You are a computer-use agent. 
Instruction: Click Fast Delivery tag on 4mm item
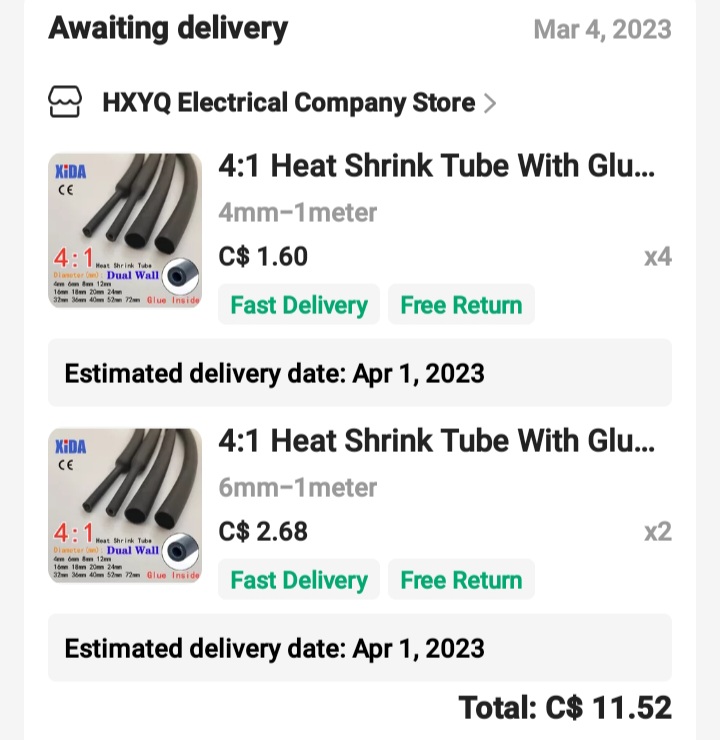[x=299, y=305]
